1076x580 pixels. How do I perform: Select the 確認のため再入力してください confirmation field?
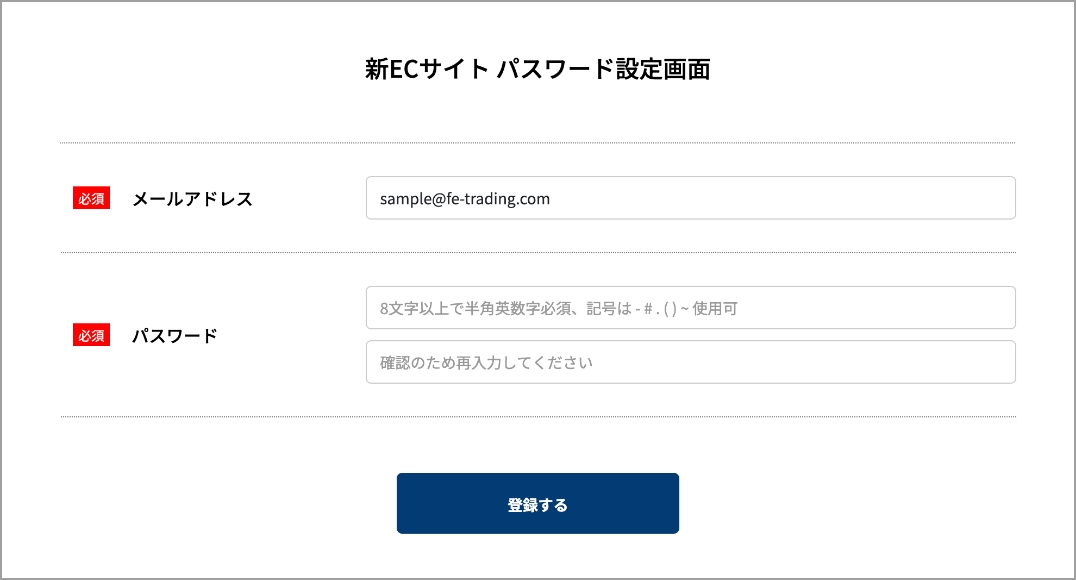(690, 362)
